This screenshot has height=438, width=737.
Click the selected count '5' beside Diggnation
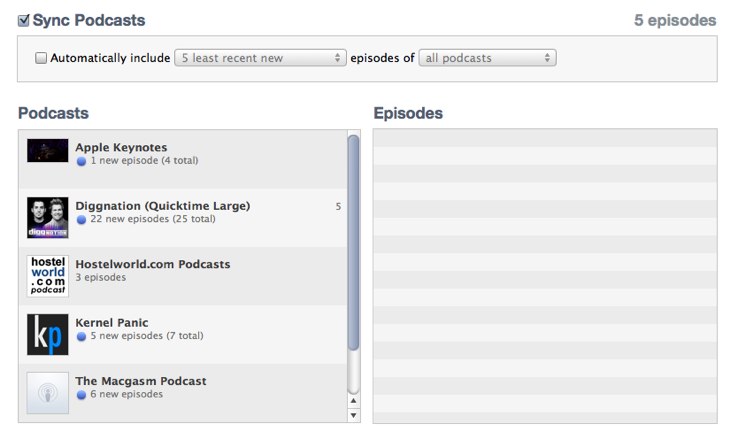pyautogui.click(x=338, y=206)
